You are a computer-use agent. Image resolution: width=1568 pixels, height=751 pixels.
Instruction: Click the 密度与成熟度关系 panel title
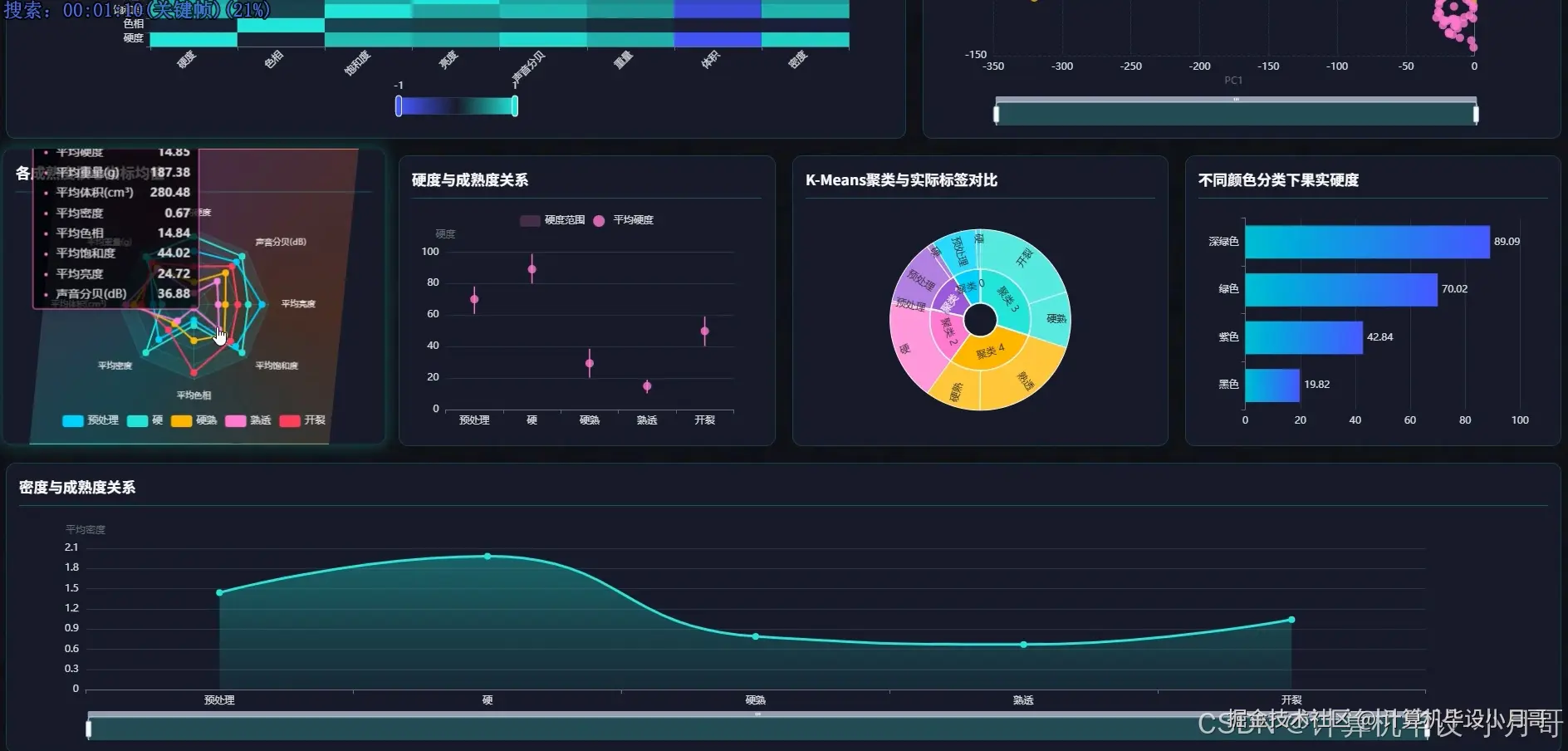77,488
